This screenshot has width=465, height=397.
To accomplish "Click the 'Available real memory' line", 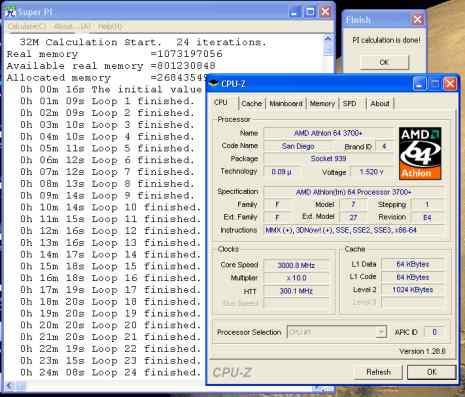I will [111, 66].
